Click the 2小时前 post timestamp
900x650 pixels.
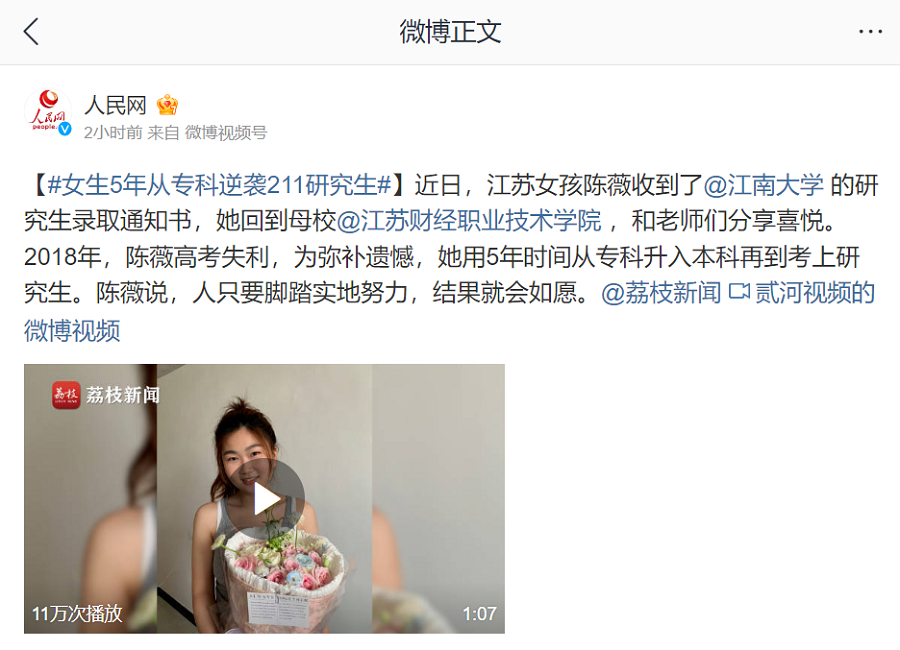click(x=113, y=133)
